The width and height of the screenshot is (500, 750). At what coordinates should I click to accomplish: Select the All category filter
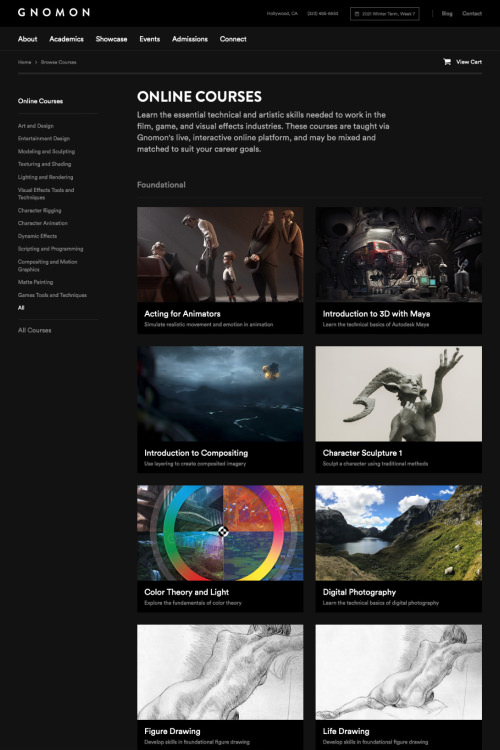(21, 308)
